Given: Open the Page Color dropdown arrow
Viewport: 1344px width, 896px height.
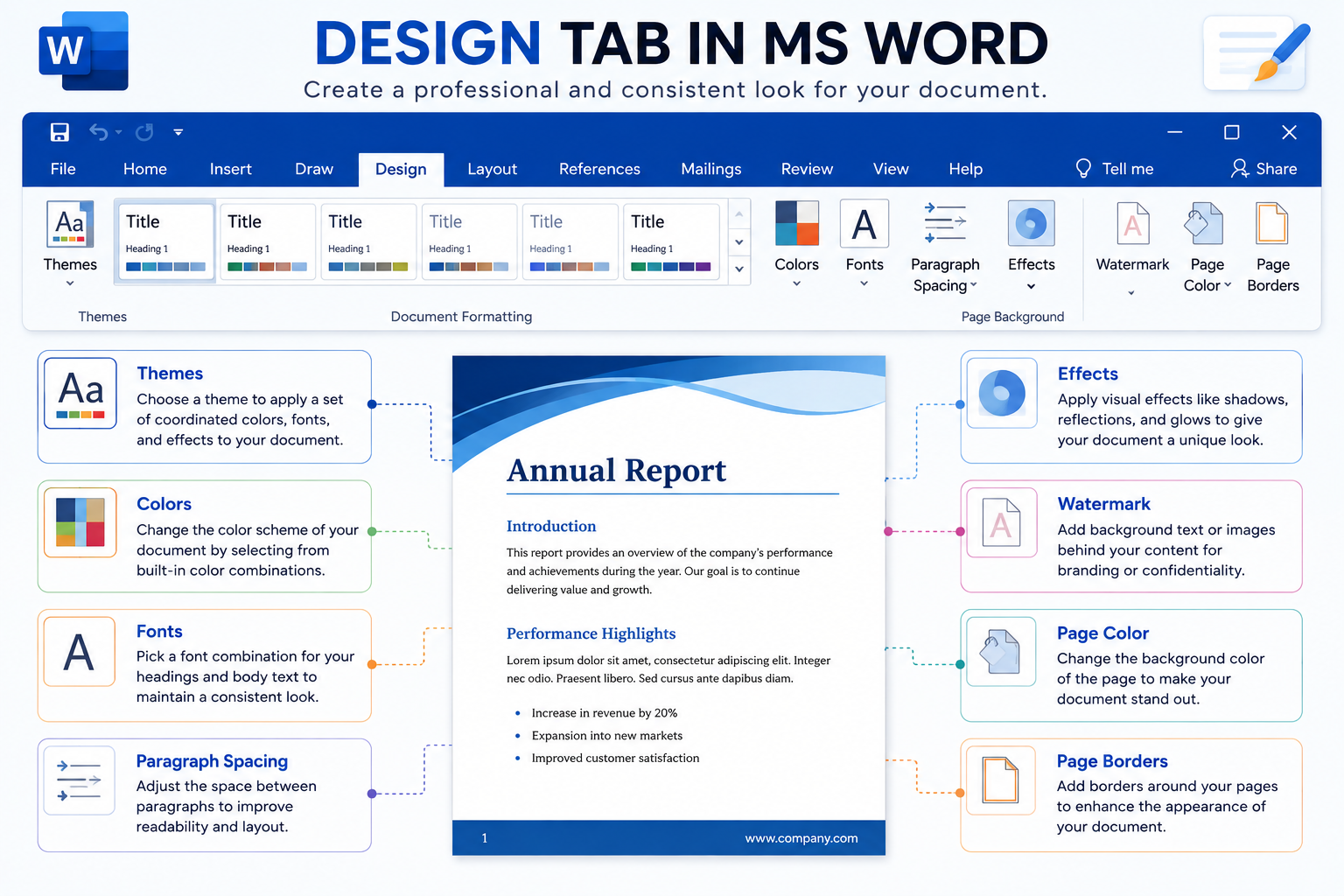Looking at the screenshot, I should 1228,285.
